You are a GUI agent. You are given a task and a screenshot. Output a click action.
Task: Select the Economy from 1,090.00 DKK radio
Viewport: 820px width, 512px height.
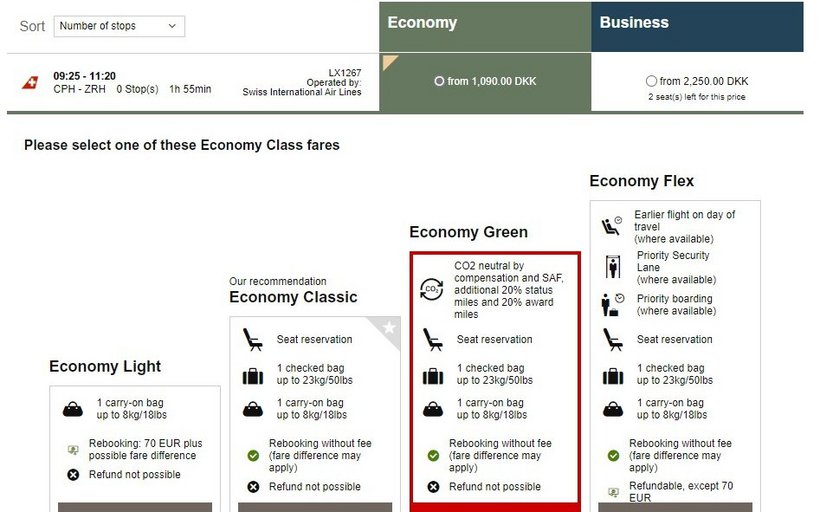(x=439, y=81)
